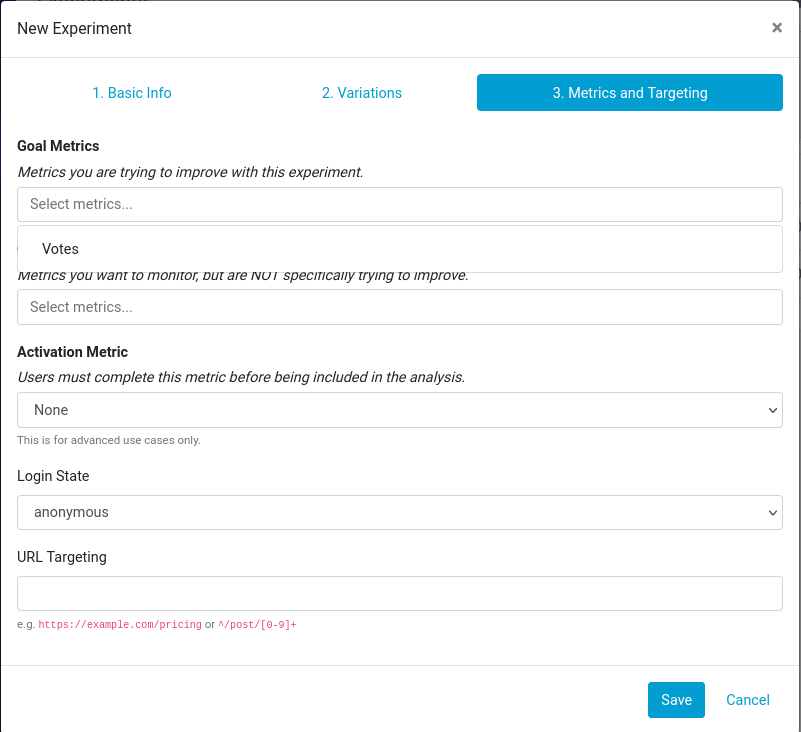Image resolution: width=801 pixels, height=732 pixels.
Task: Choose the Votes metric option
Action: click(61, 249)
